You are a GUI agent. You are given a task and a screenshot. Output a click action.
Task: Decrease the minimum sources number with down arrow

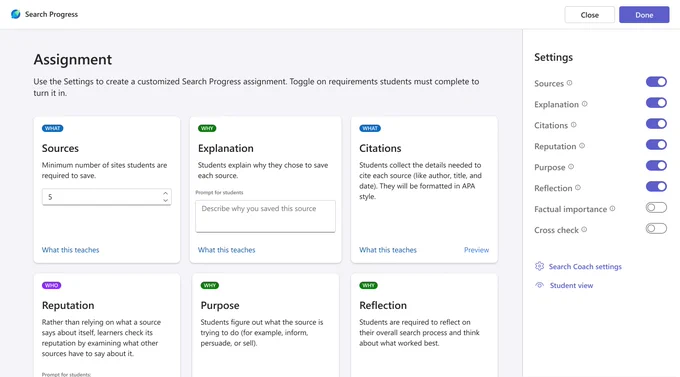coord(165,200)
